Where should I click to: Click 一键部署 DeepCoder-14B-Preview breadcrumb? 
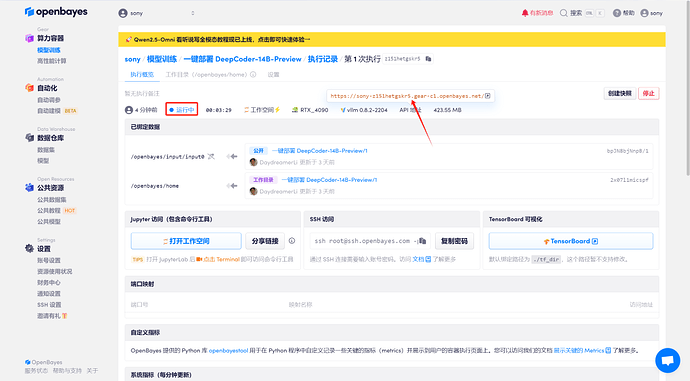coord(242,59)
